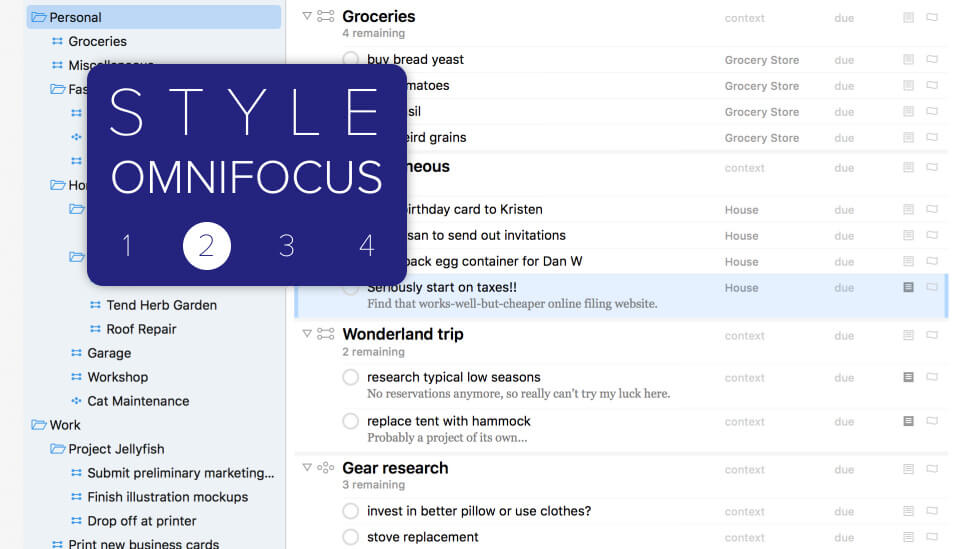Screen dimensions: 955x549
Task: Set context on Wonderland trip heading
Action: pyautogui.click(x=744, y=336)
